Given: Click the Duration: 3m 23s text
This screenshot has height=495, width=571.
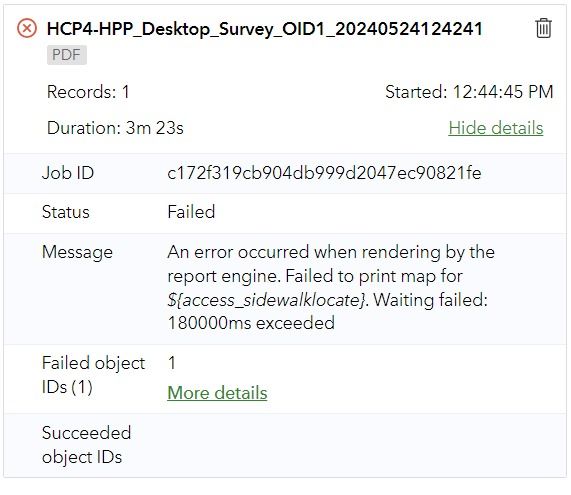Looking at the screenshot, I should 115,128.
